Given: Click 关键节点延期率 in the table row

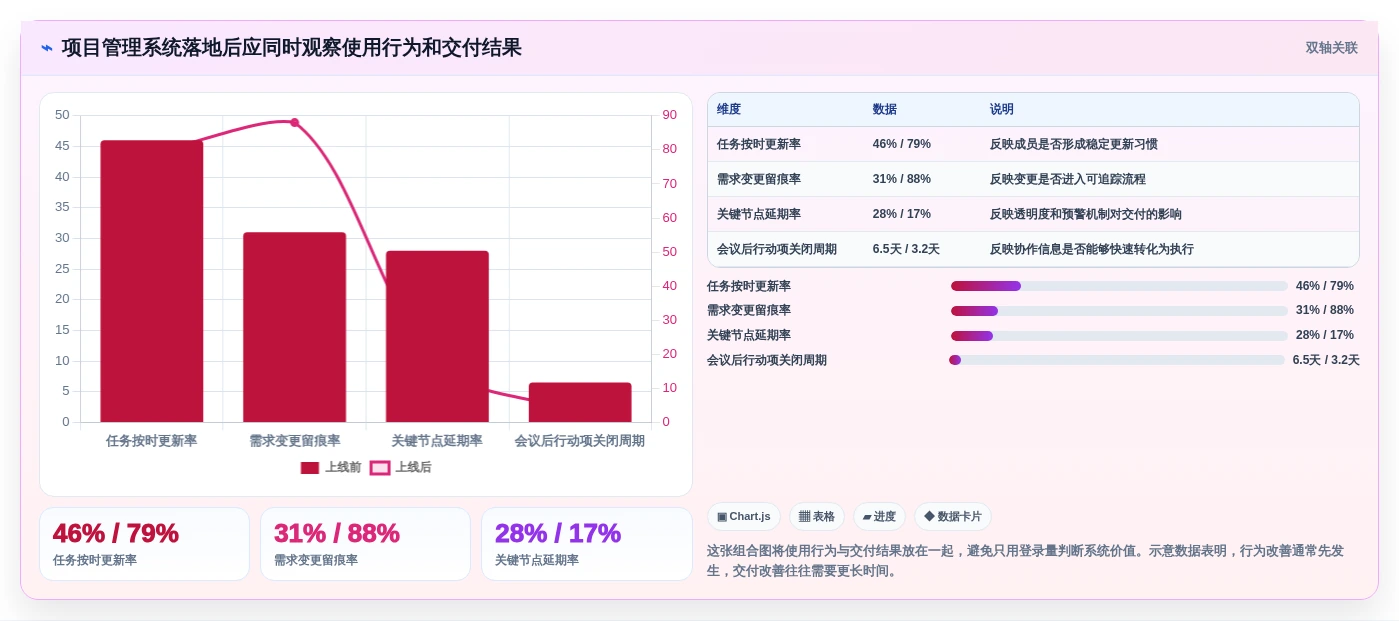Looking at the screenshot, I should 759,214.
